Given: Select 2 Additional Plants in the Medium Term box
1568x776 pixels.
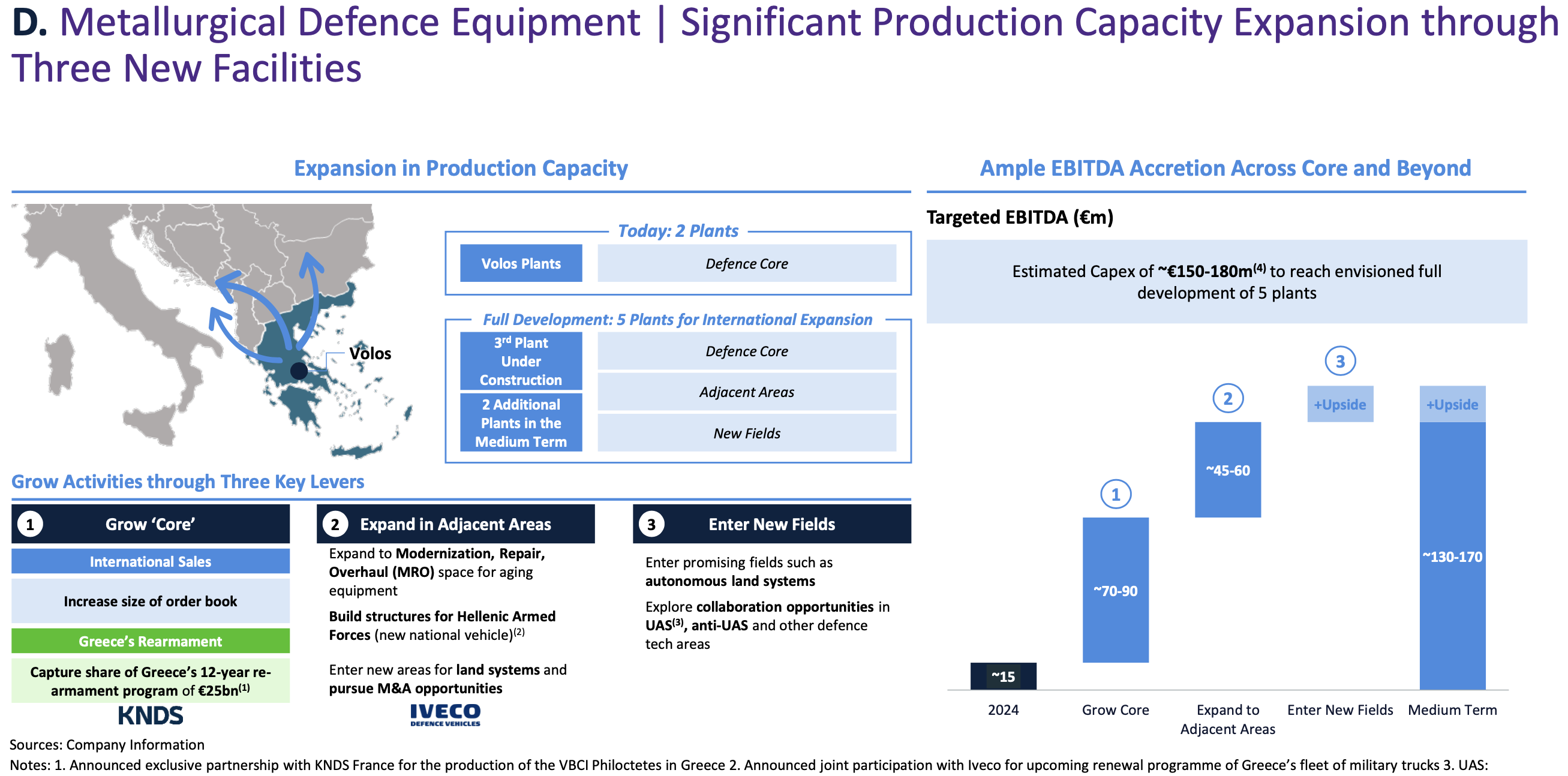Looking at the screenshot, I should click(521, 422).
